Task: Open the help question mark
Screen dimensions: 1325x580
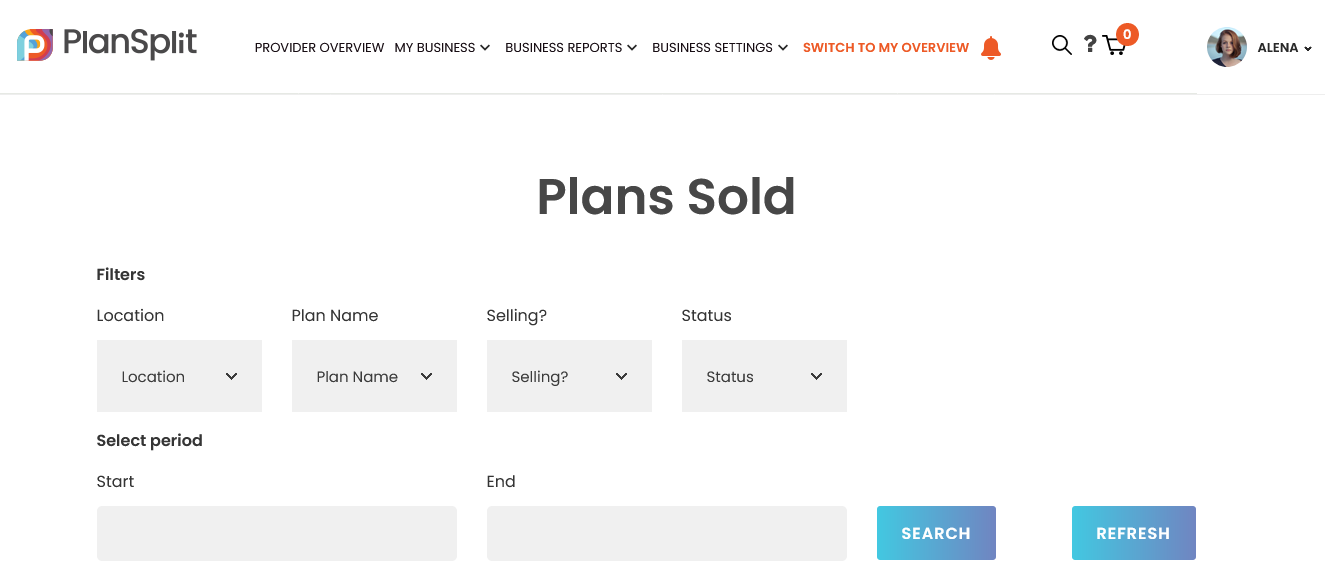Action: pos(1090,45)
